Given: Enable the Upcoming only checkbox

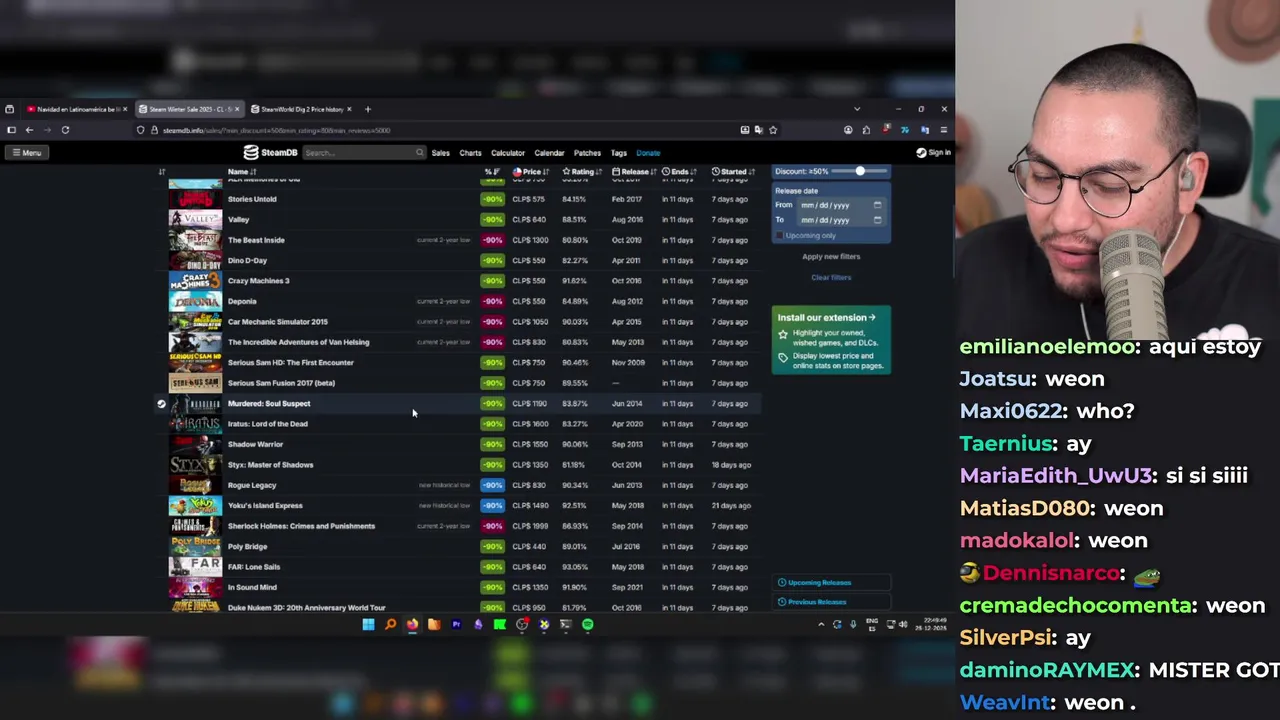Looking at the screenshot, I should [x=780, y=236].
